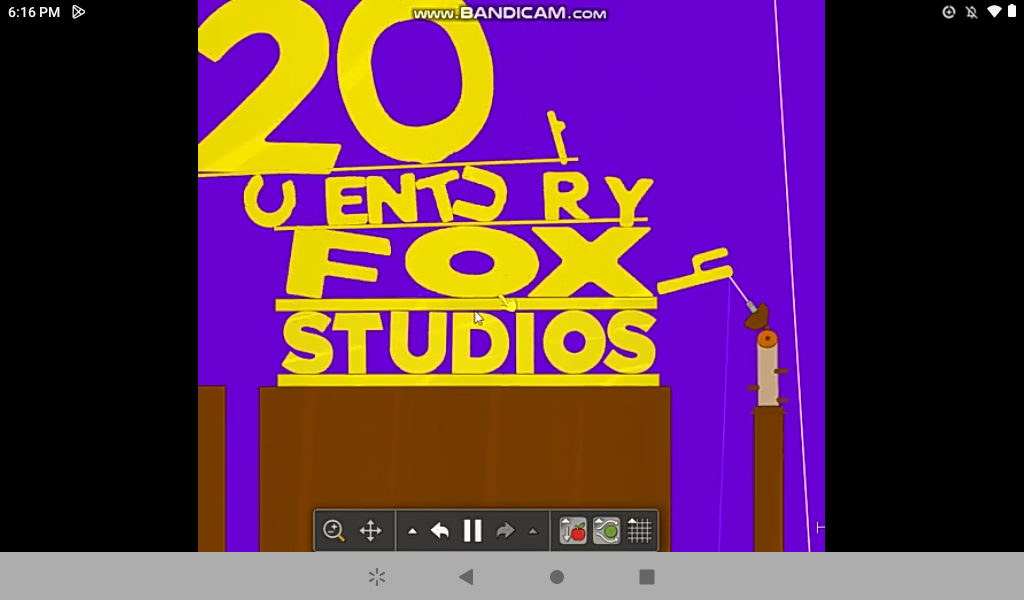Screen dimensions: 1024x600
Task: Toggle air friction with the green ball
Action: (x=607, y=531)
